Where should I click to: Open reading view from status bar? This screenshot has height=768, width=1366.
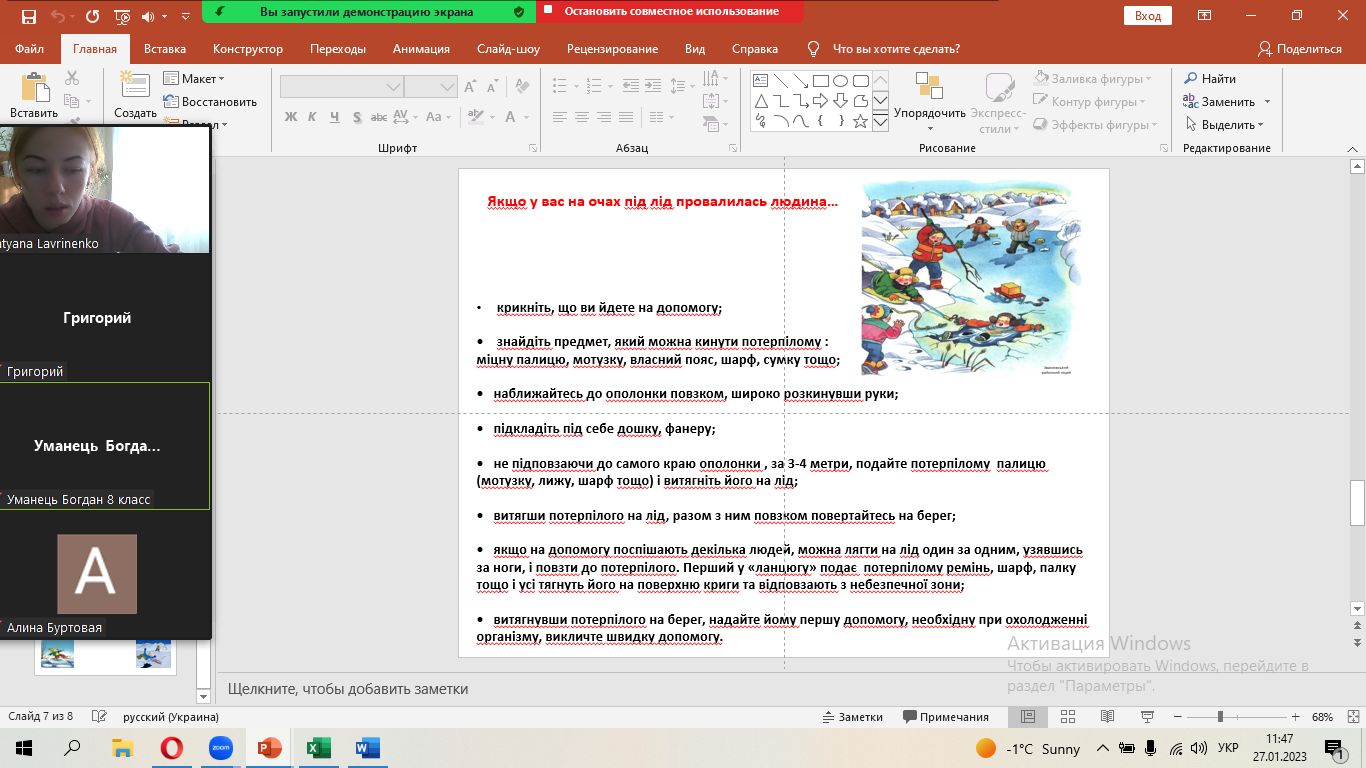tap(1106, 717)
